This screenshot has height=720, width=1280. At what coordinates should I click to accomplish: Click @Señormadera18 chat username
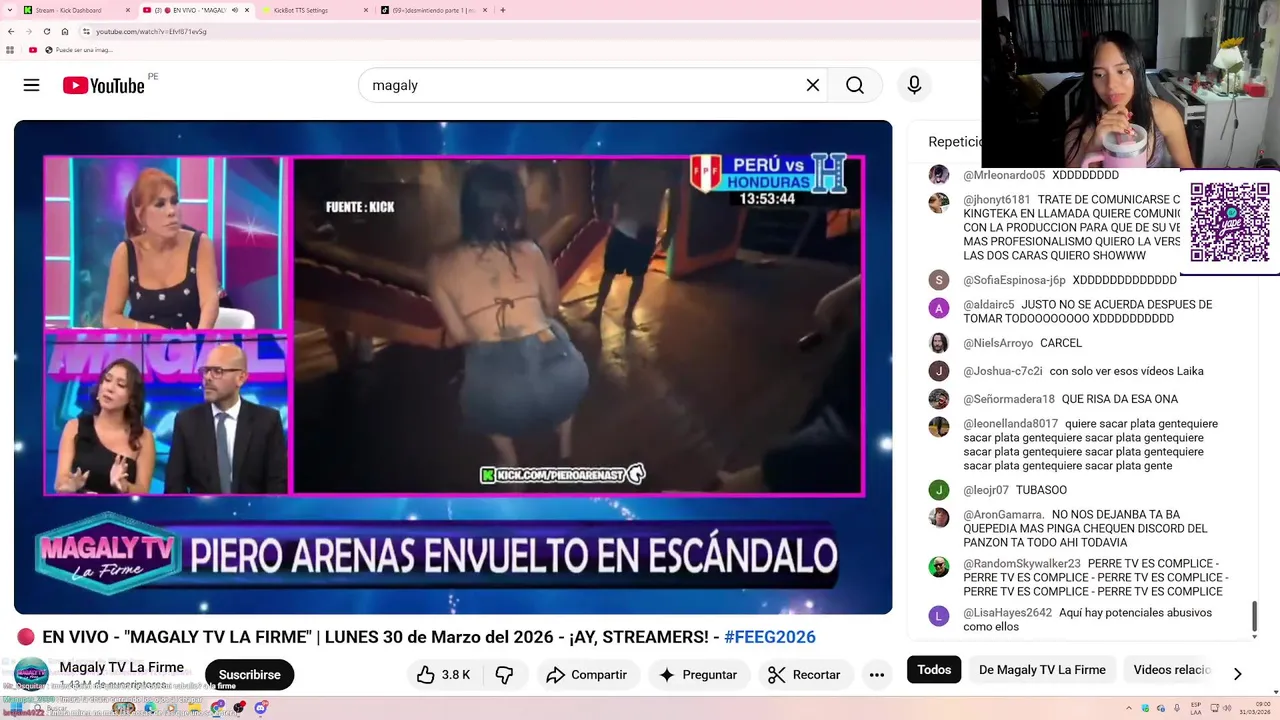1008,399
